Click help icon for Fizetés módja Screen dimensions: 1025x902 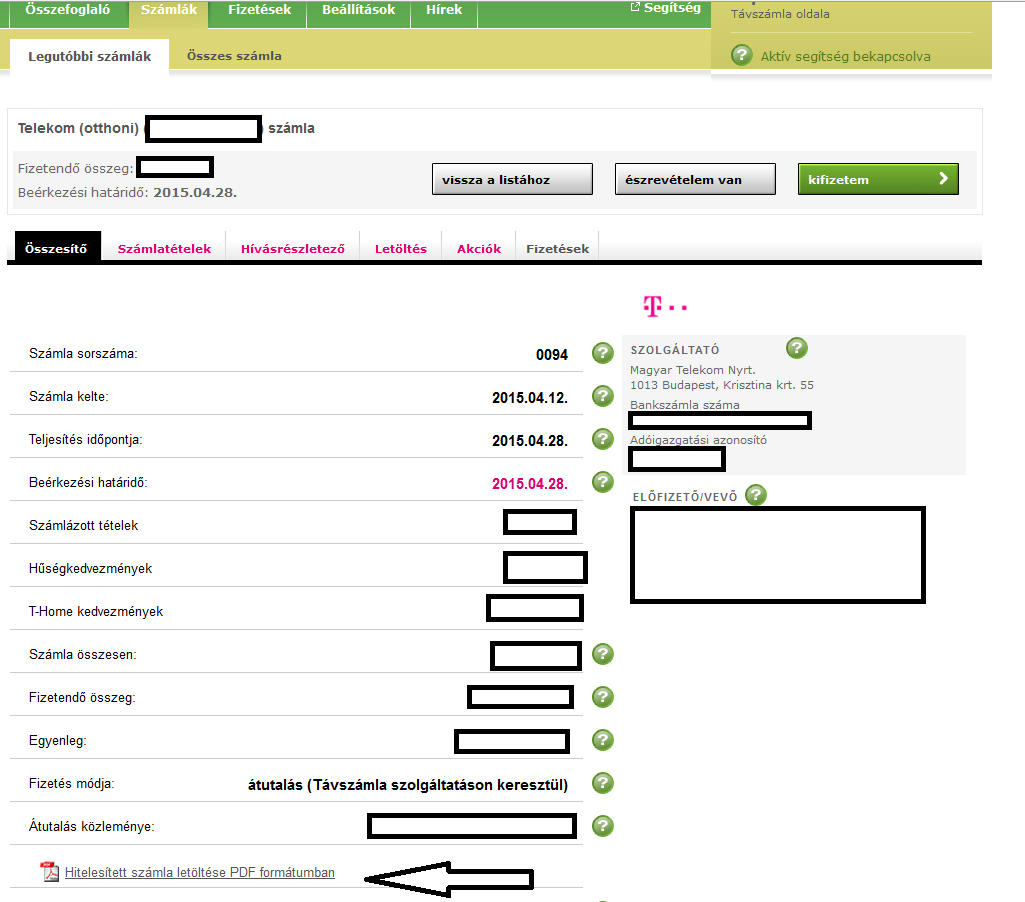[x=603, y=783]
